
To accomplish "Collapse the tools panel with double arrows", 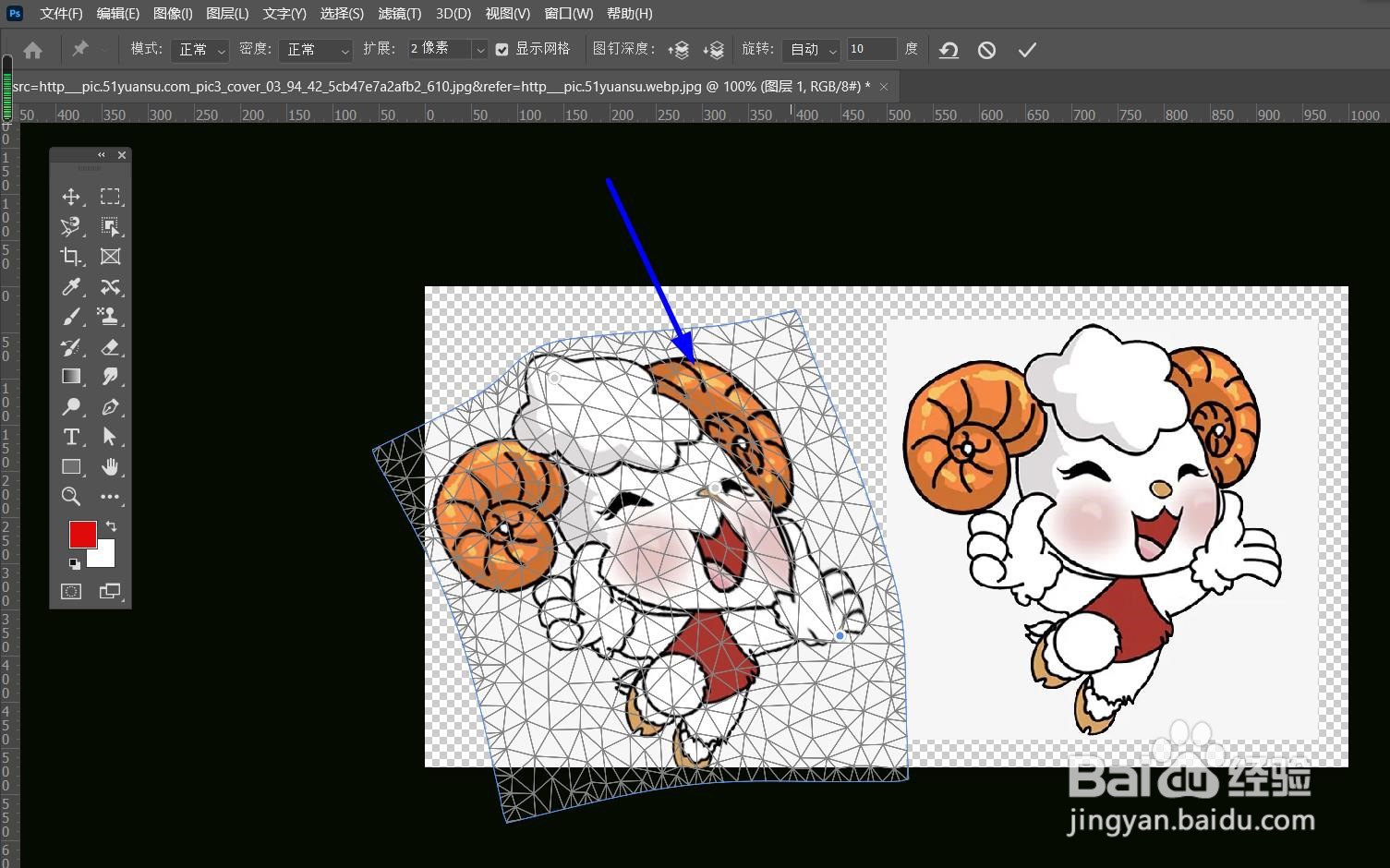I will point(102,155).
